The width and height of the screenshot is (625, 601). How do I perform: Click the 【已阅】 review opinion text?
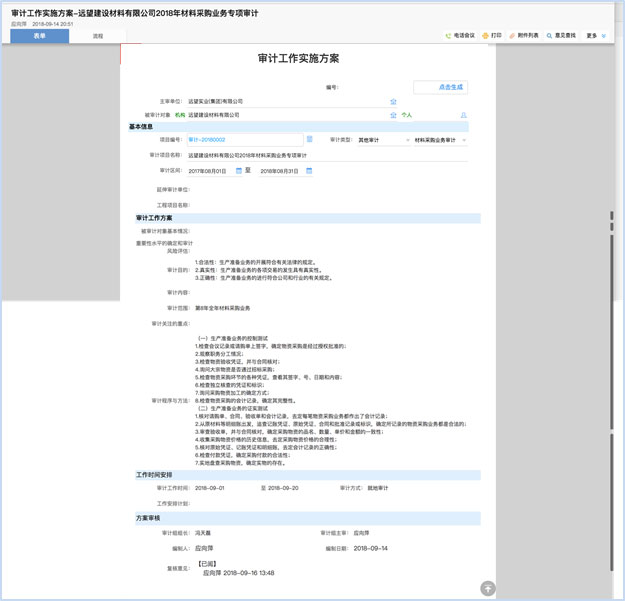pos(207,564)
